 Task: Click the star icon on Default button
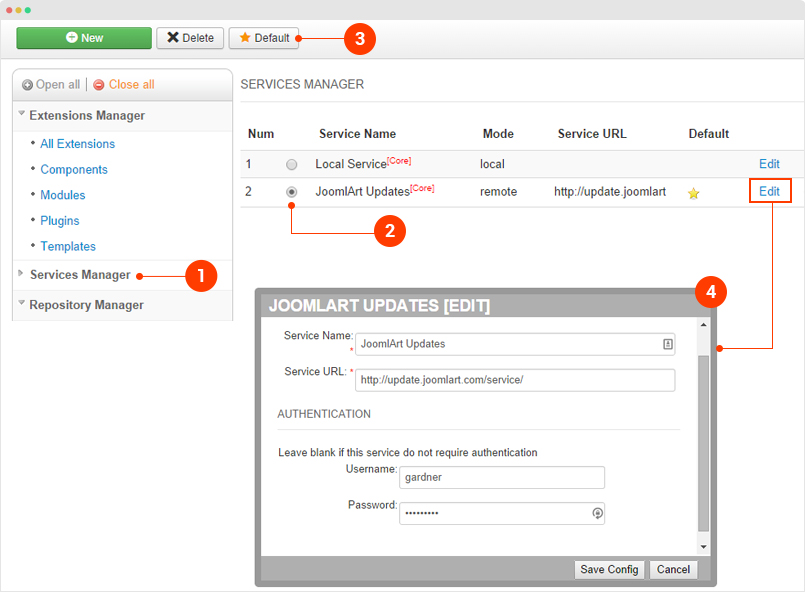[x=245, y=37]
